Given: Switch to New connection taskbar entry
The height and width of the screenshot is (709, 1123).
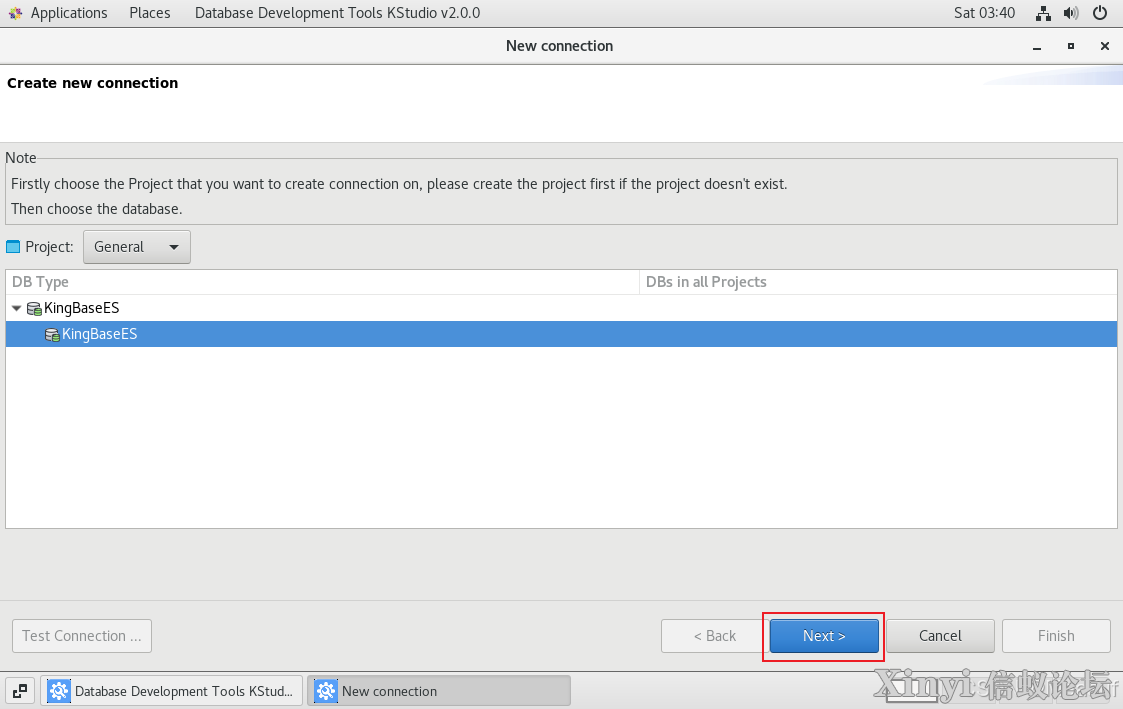Looking at the screenshot, I should click(439, 691).
